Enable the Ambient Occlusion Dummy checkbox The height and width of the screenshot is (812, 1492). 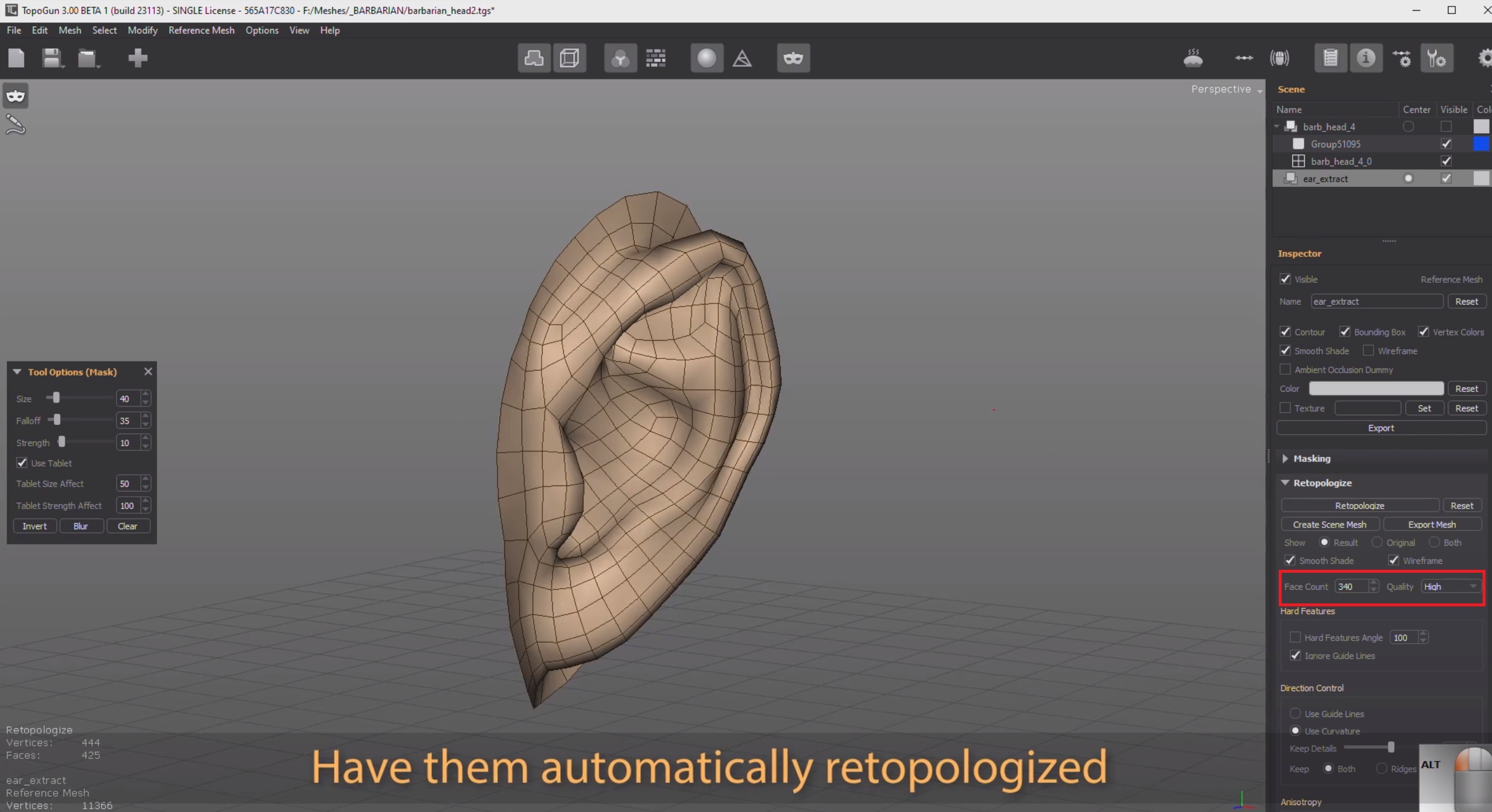[x=1285, y=369]
